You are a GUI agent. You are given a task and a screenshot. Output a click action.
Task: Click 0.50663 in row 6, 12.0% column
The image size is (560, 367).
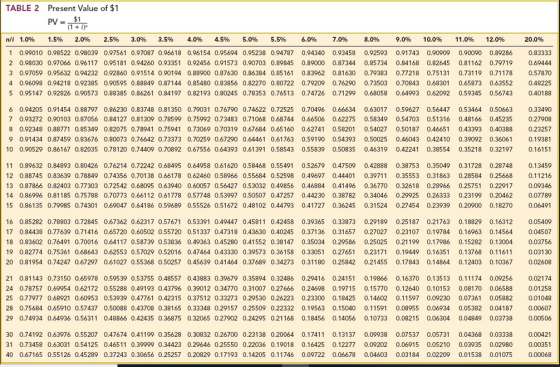click(x=501, y=109)
